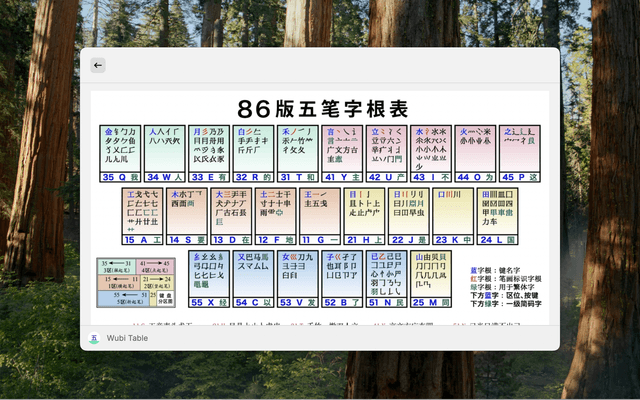Click the 14 S key cell
The image size is (640, 400).
tap(186, 216)
